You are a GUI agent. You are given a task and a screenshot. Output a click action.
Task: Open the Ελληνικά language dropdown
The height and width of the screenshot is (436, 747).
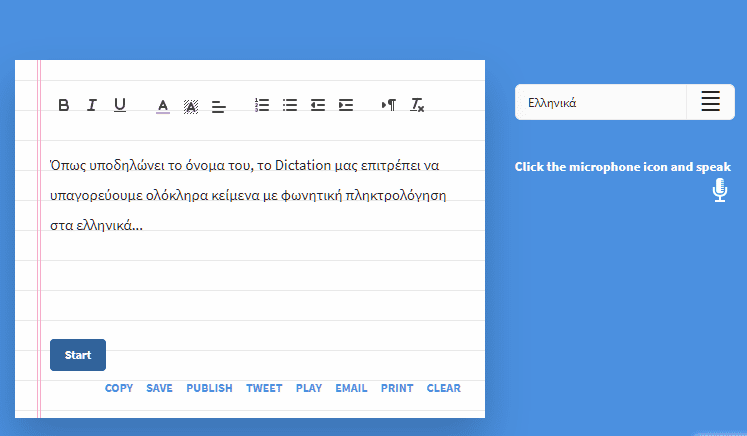click(600, 102)
